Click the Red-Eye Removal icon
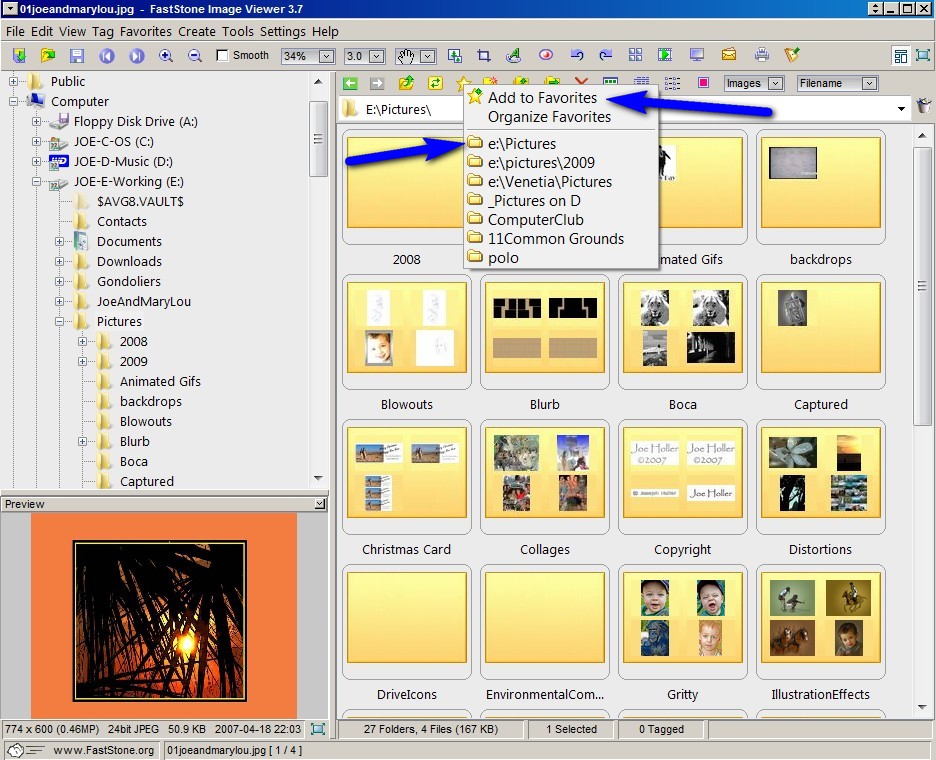This screenshot has height=760, width=936. [546, 55]
